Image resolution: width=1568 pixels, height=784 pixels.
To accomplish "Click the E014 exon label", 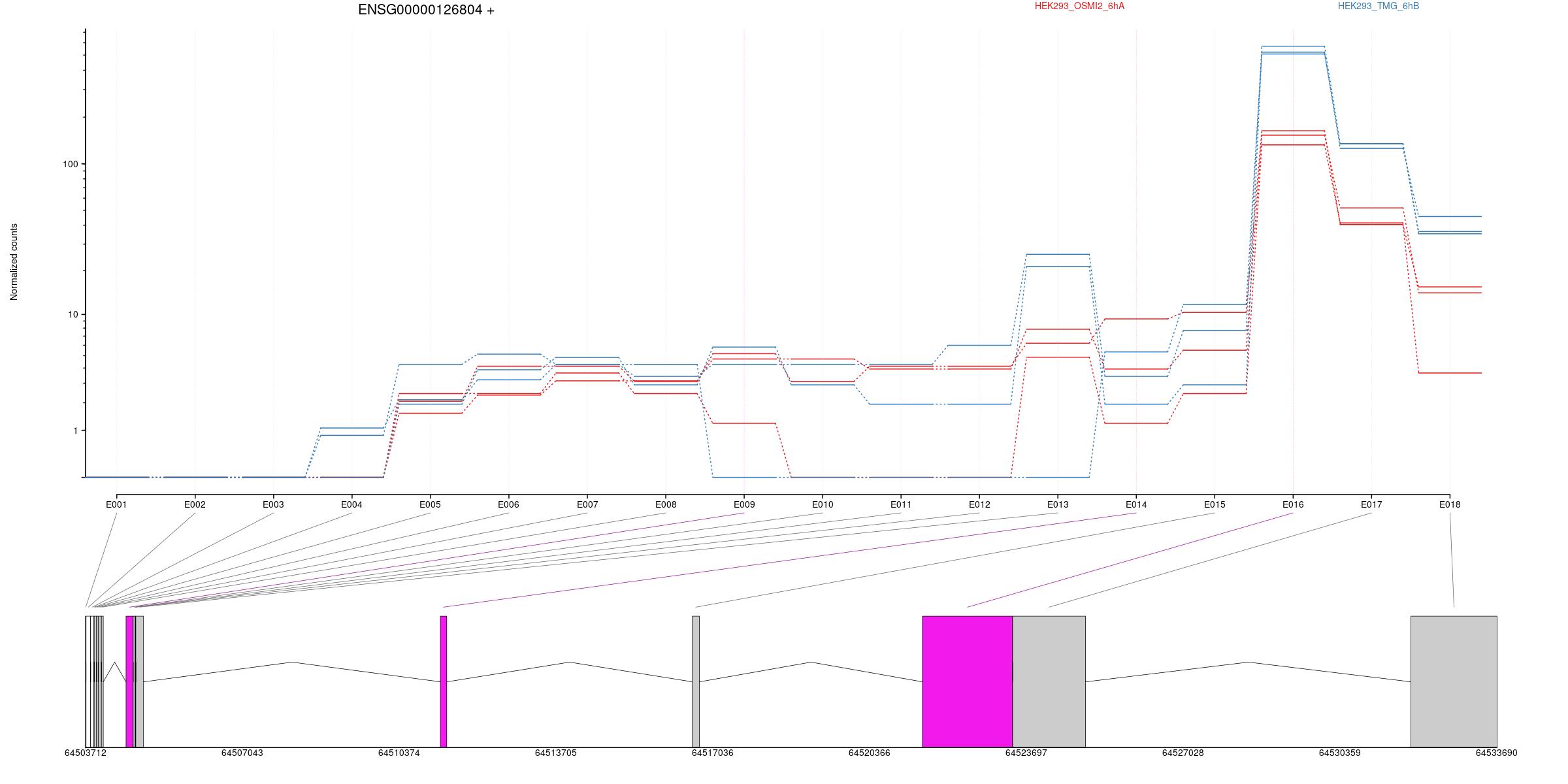I will tap(1136, 504).
